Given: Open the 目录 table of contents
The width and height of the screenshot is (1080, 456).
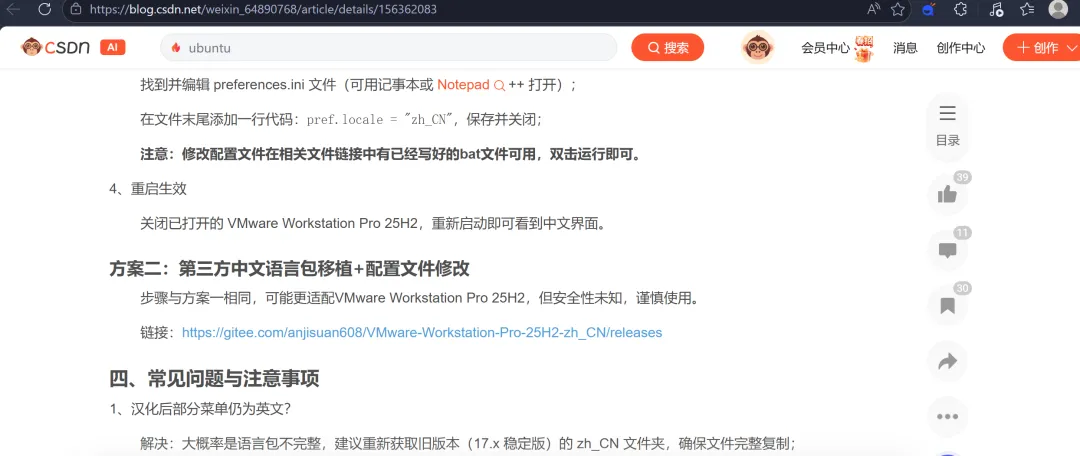Looking at the screenshot, I should (948, 126).
